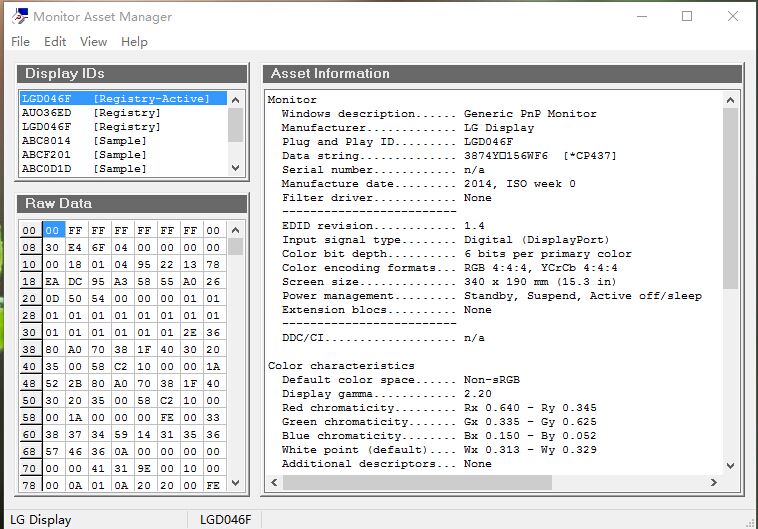
Task: Click the White point (default) line
Action: pos(439,450)
